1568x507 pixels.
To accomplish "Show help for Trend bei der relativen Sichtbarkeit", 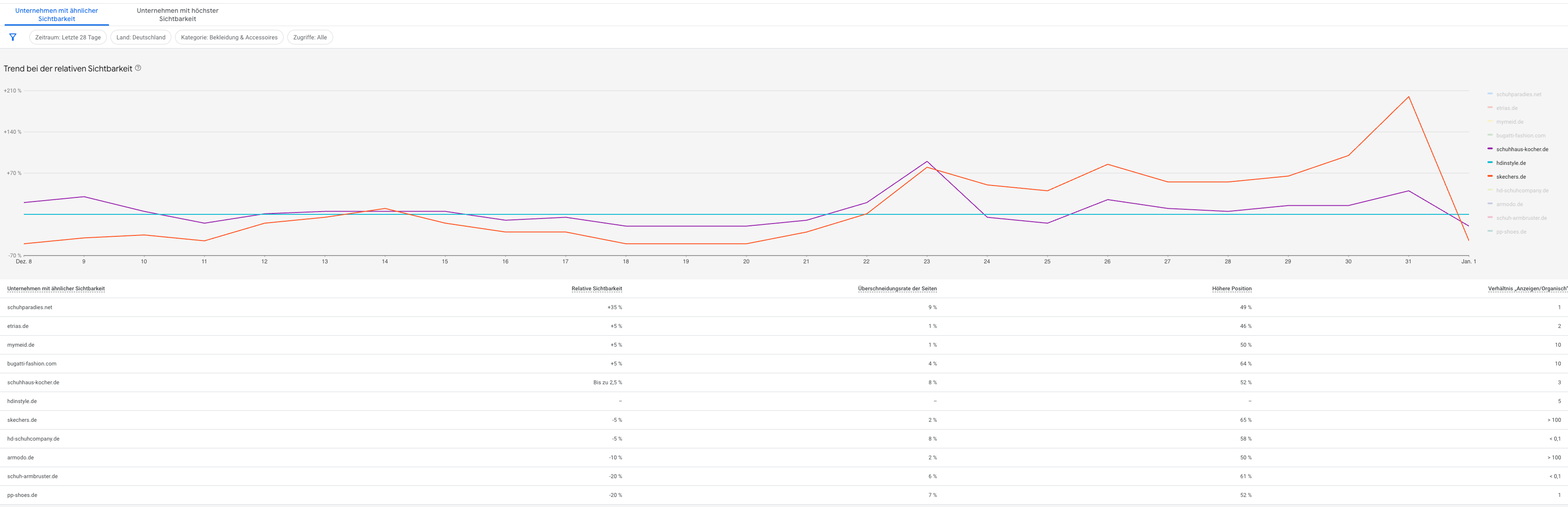I will tap(138, 68).
